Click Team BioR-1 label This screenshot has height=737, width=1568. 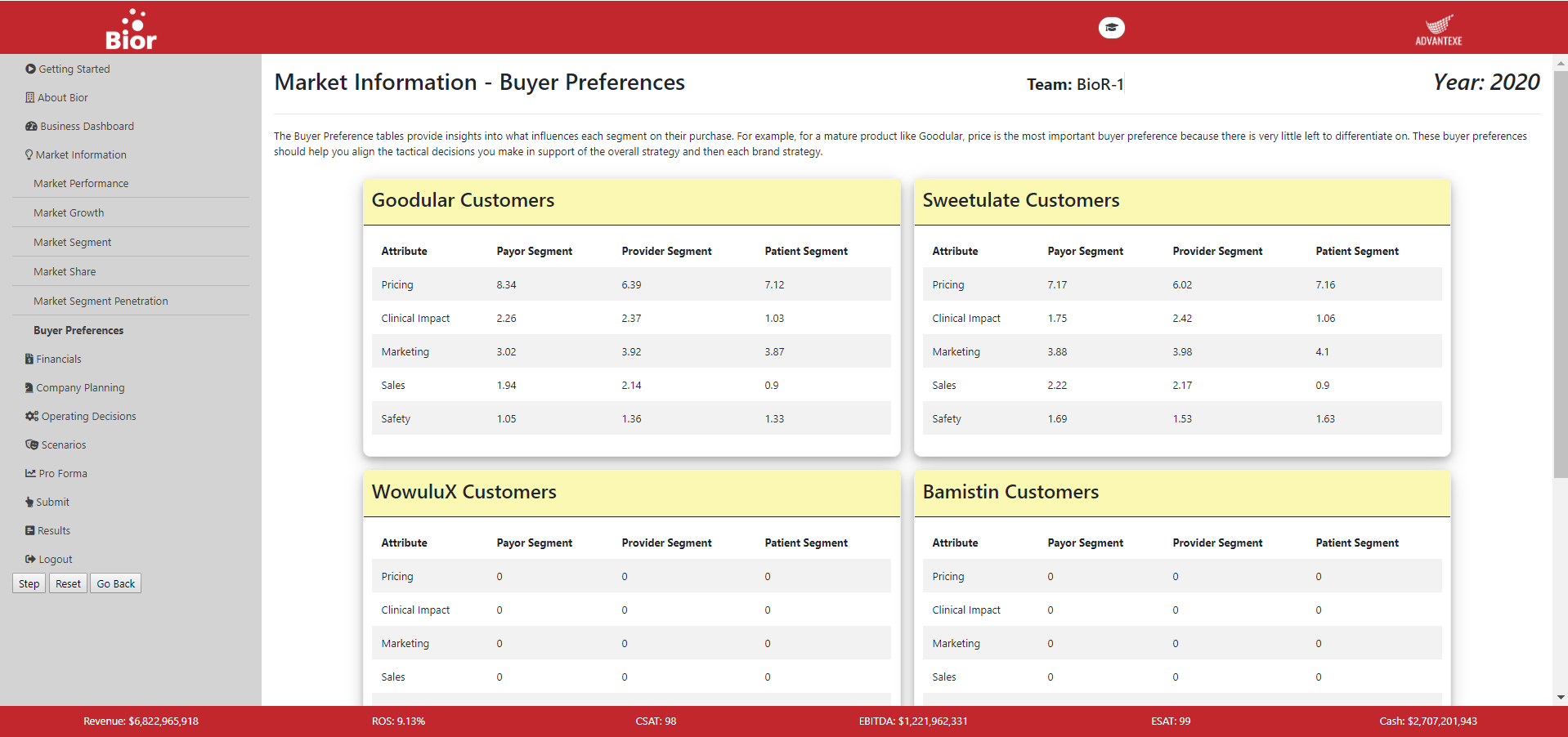(x=1075, y=84)
